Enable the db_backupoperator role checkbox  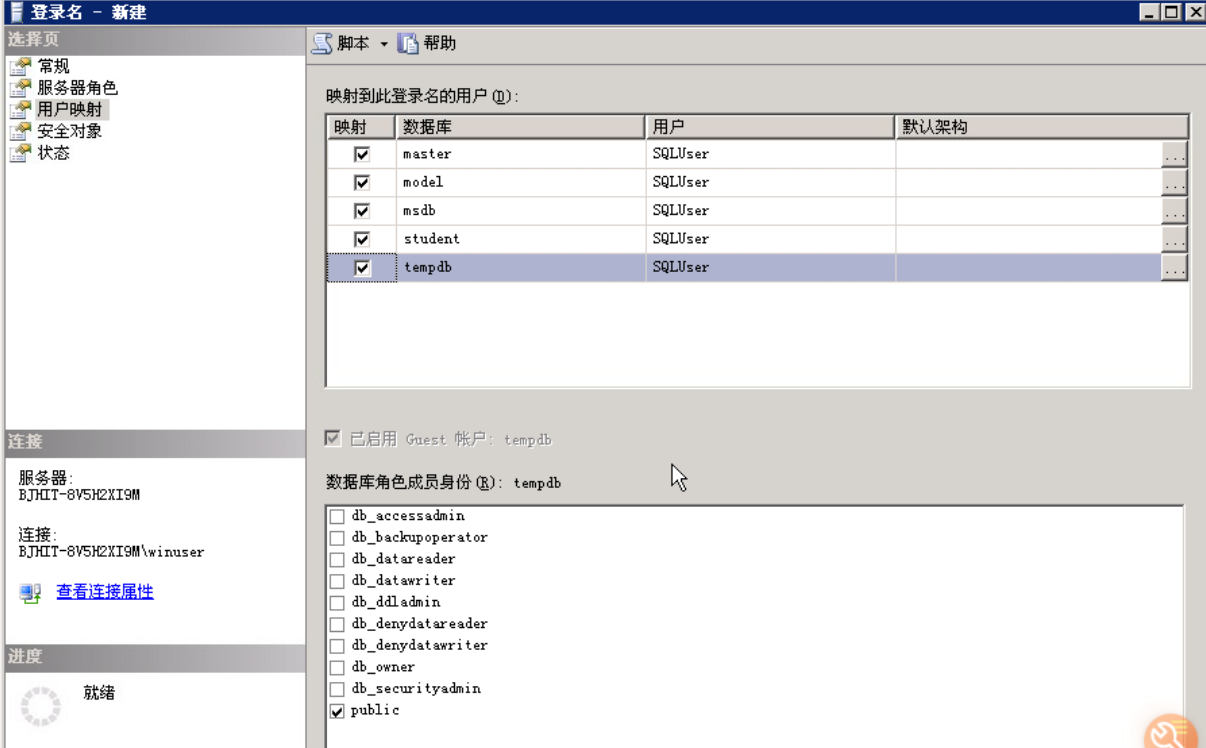(337, 538)
